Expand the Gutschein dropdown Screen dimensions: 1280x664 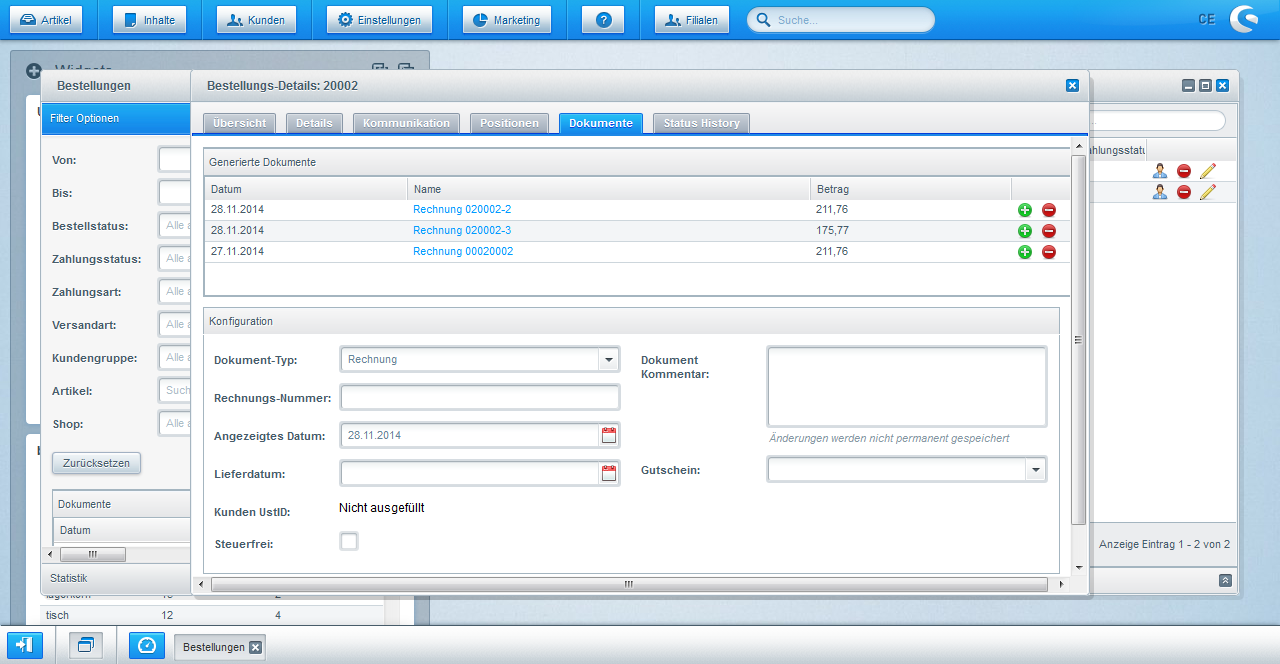pos(1035,470)
